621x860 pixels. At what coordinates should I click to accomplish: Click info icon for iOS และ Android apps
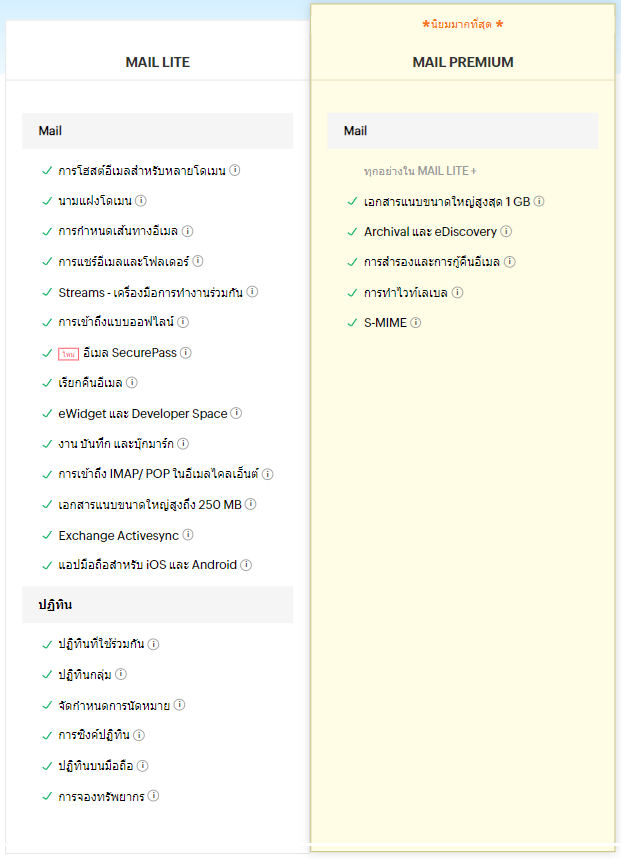pos(246,565)
